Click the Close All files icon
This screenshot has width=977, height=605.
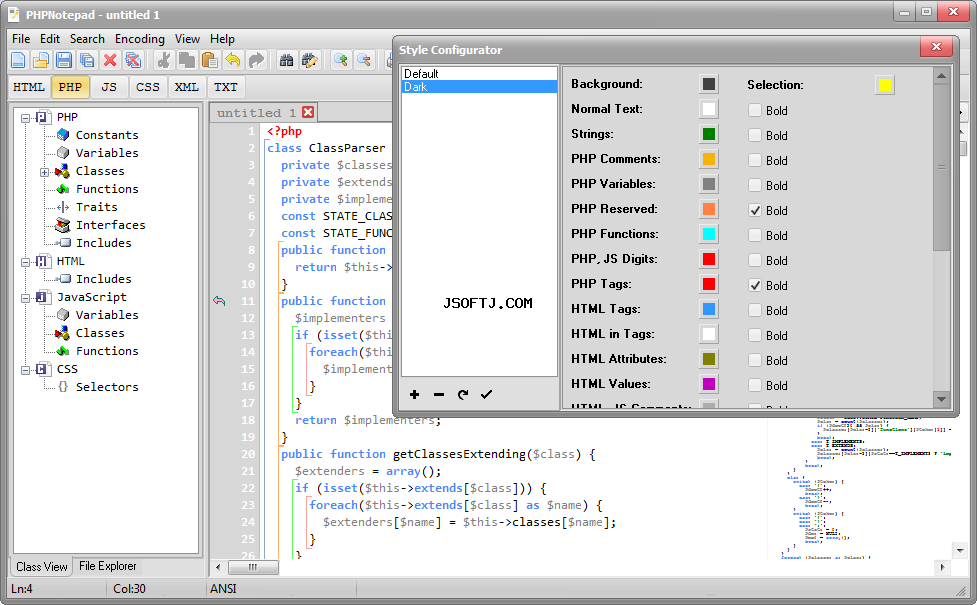(133, 60)
